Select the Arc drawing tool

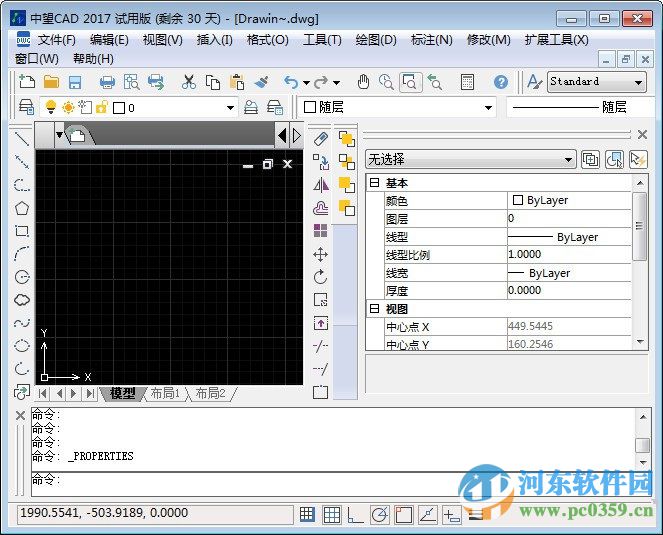tap(22, 253)
